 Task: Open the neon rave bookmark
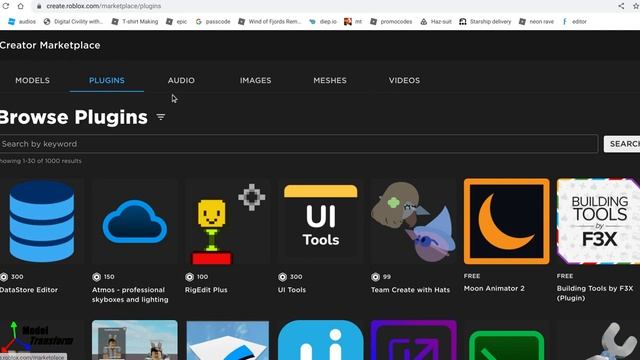coord(536,22)
